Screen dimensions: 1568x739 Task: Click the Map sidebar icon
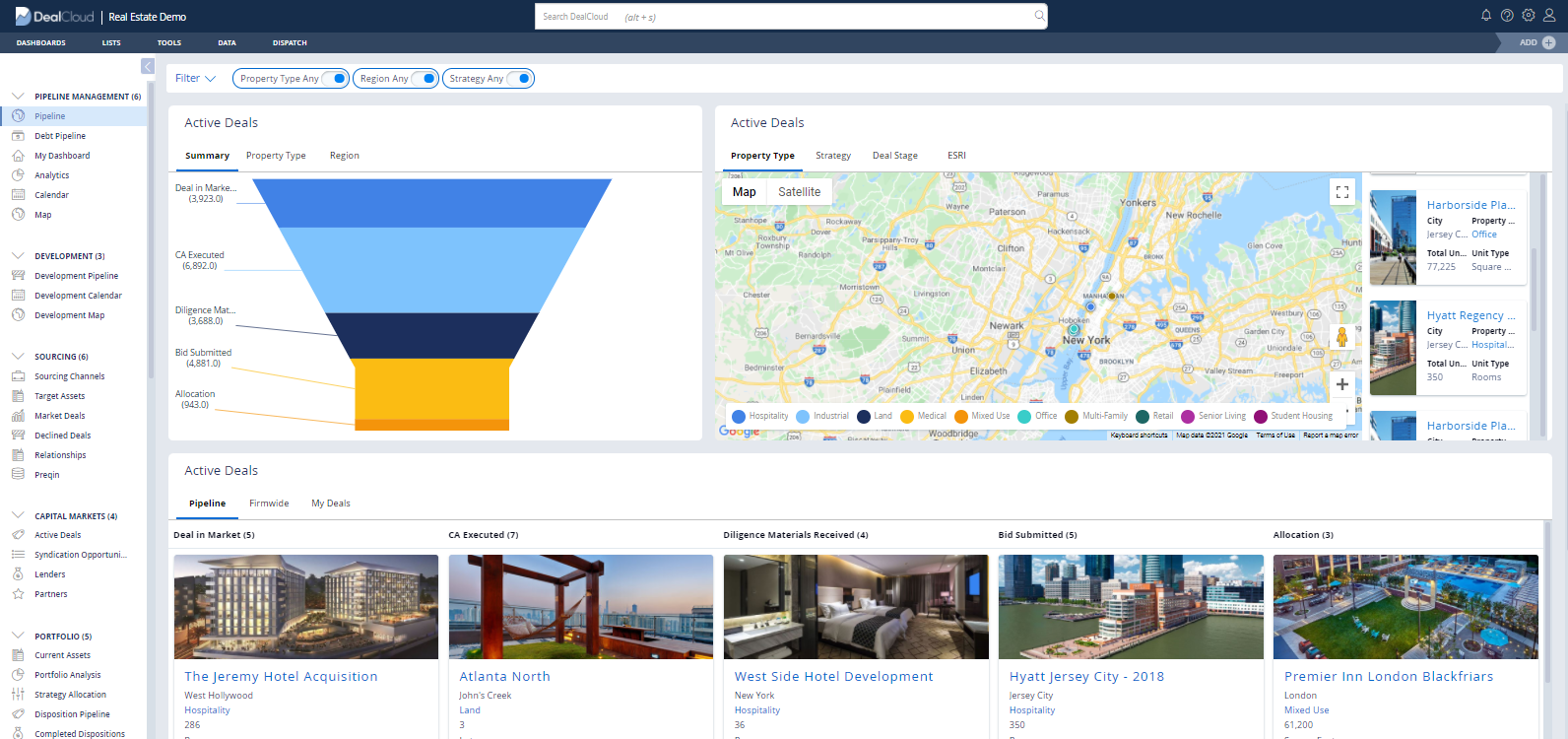click(18, 215)
